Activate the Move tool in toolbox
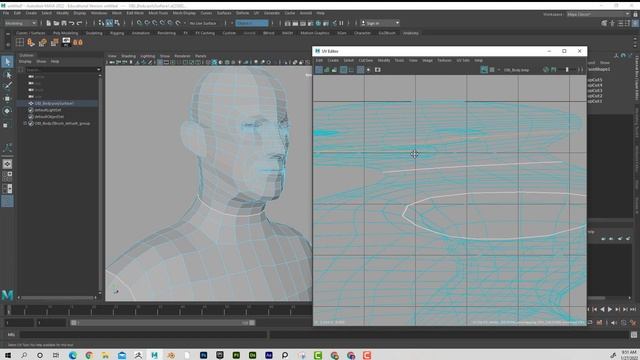 pyautogui.click(x=7, y=98)
